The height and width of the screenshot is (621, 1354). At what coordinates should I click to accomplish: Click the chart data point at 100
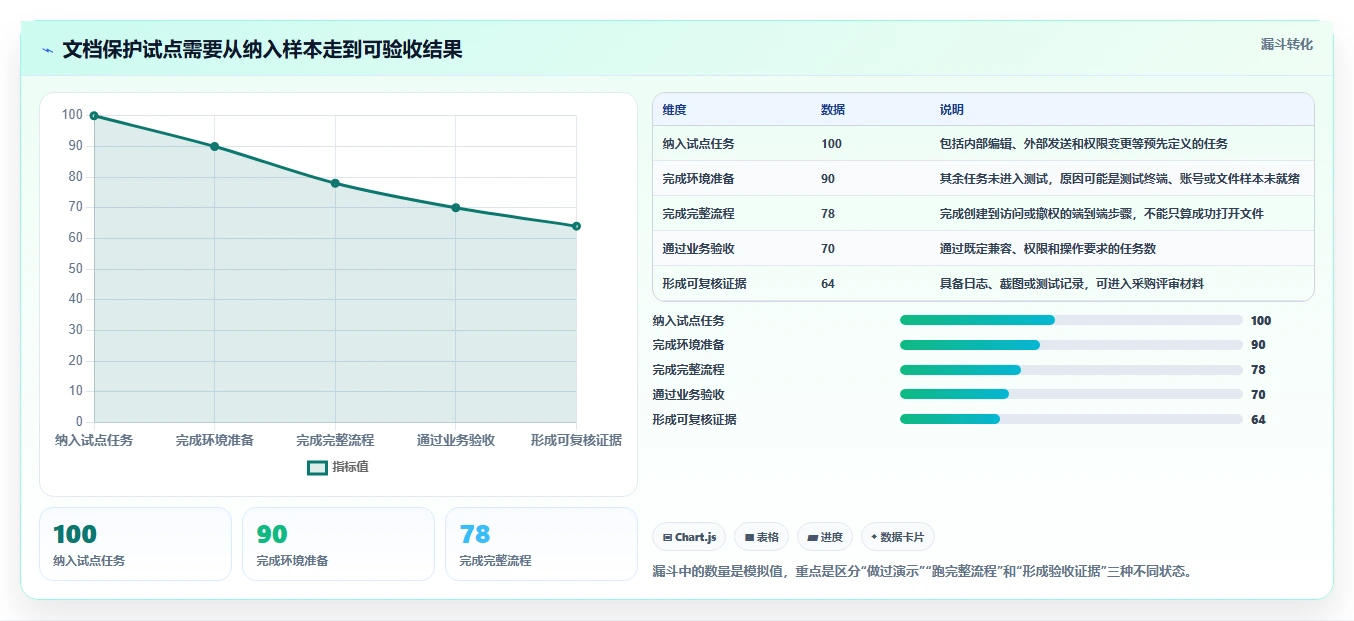[x=94, y=116]
